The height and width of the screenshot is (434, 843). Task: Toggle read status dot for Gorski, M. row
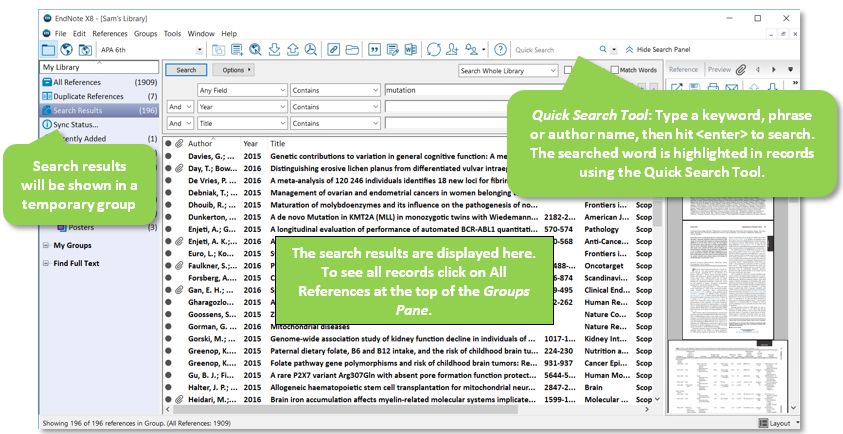tap(168, 339)
